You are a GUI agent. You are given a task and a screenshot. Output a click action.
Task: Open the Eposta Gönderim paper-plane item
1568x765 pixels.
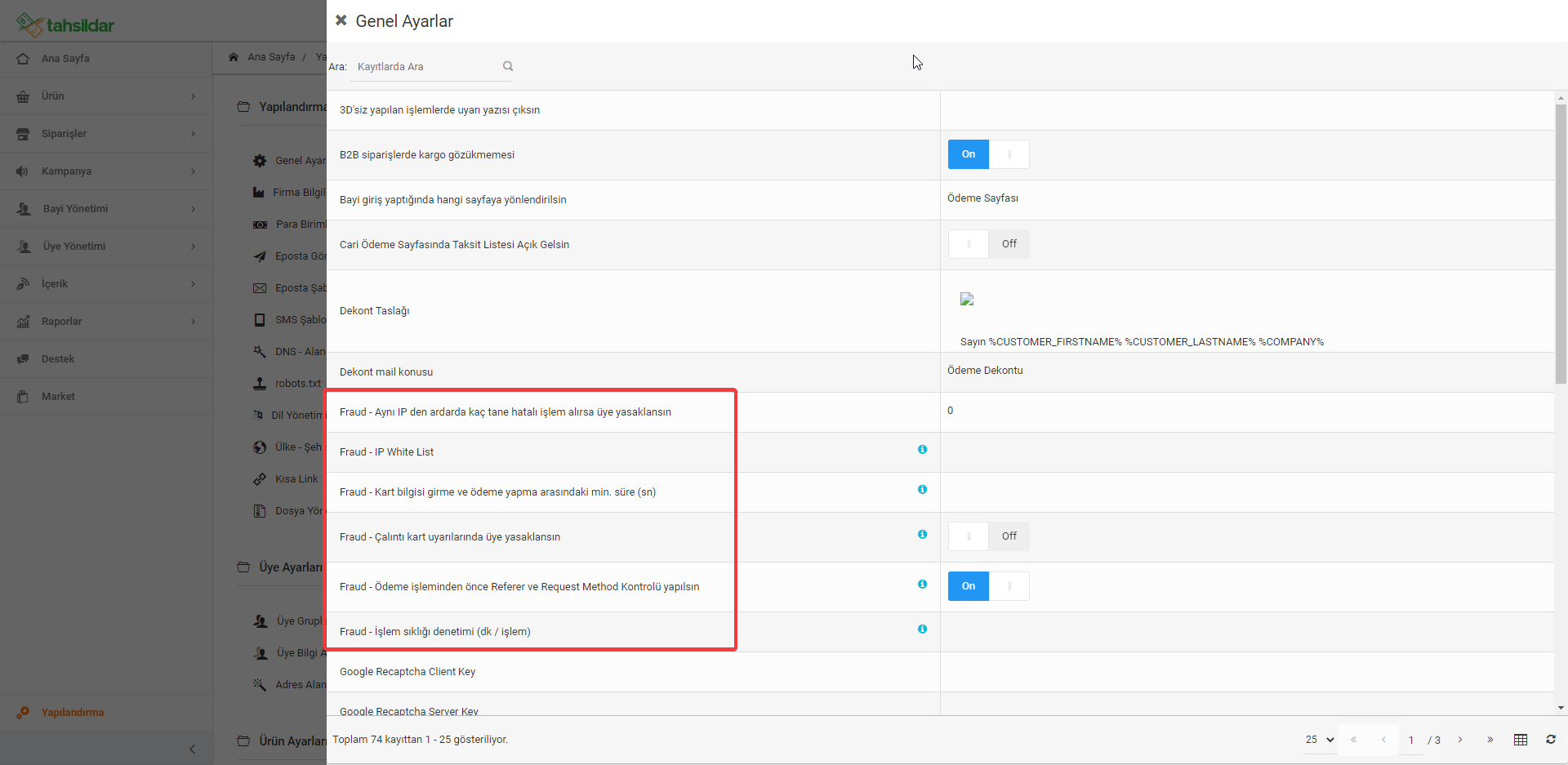pos(289,256)
